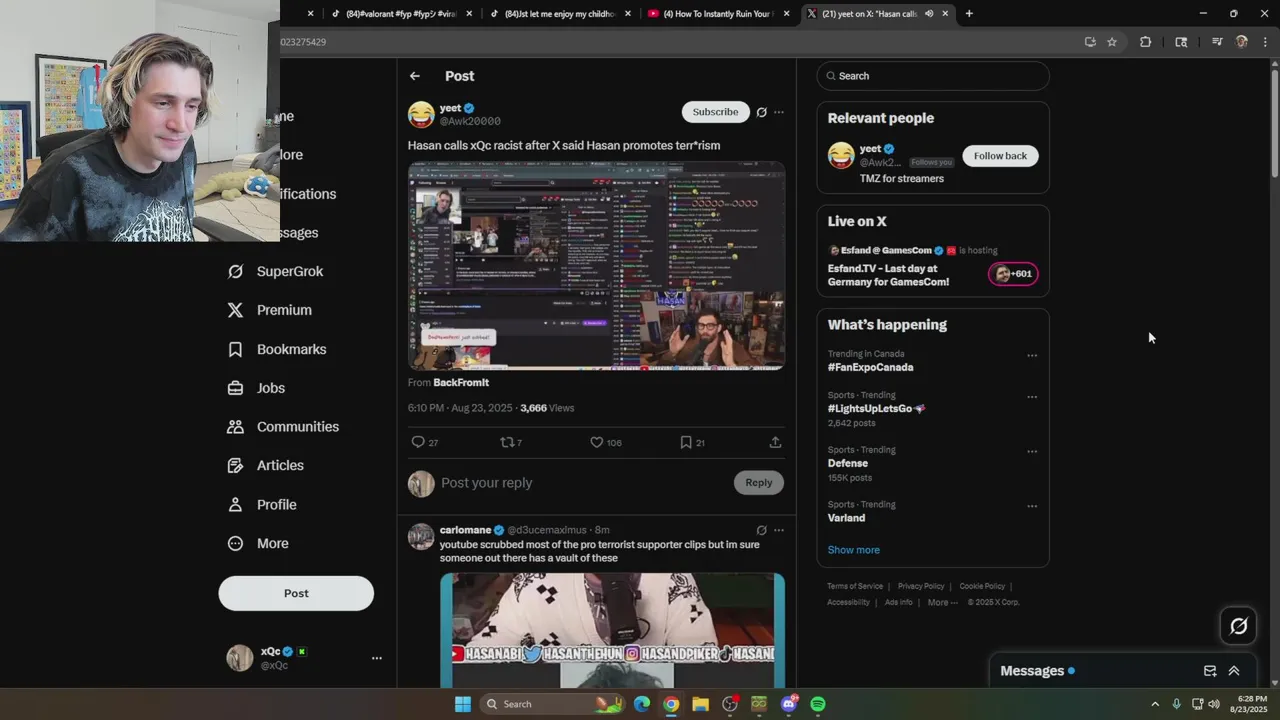This screenshot has height=720, width=1280.
Task: Open Discord from the taskbar
Action: click(789, 704)
